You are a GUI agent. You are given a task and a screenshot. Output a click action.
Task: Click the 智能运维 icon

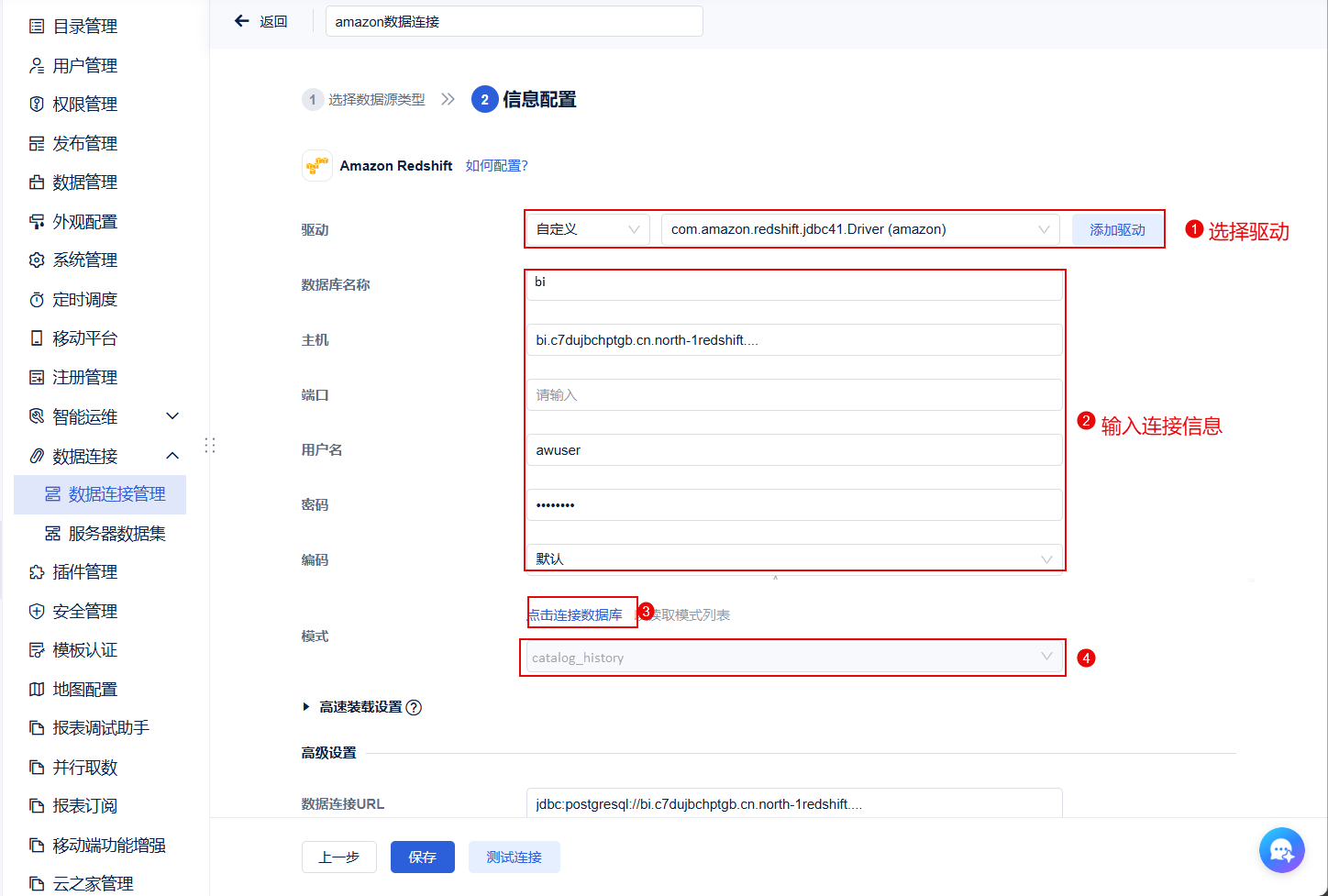tap(37, 416)
